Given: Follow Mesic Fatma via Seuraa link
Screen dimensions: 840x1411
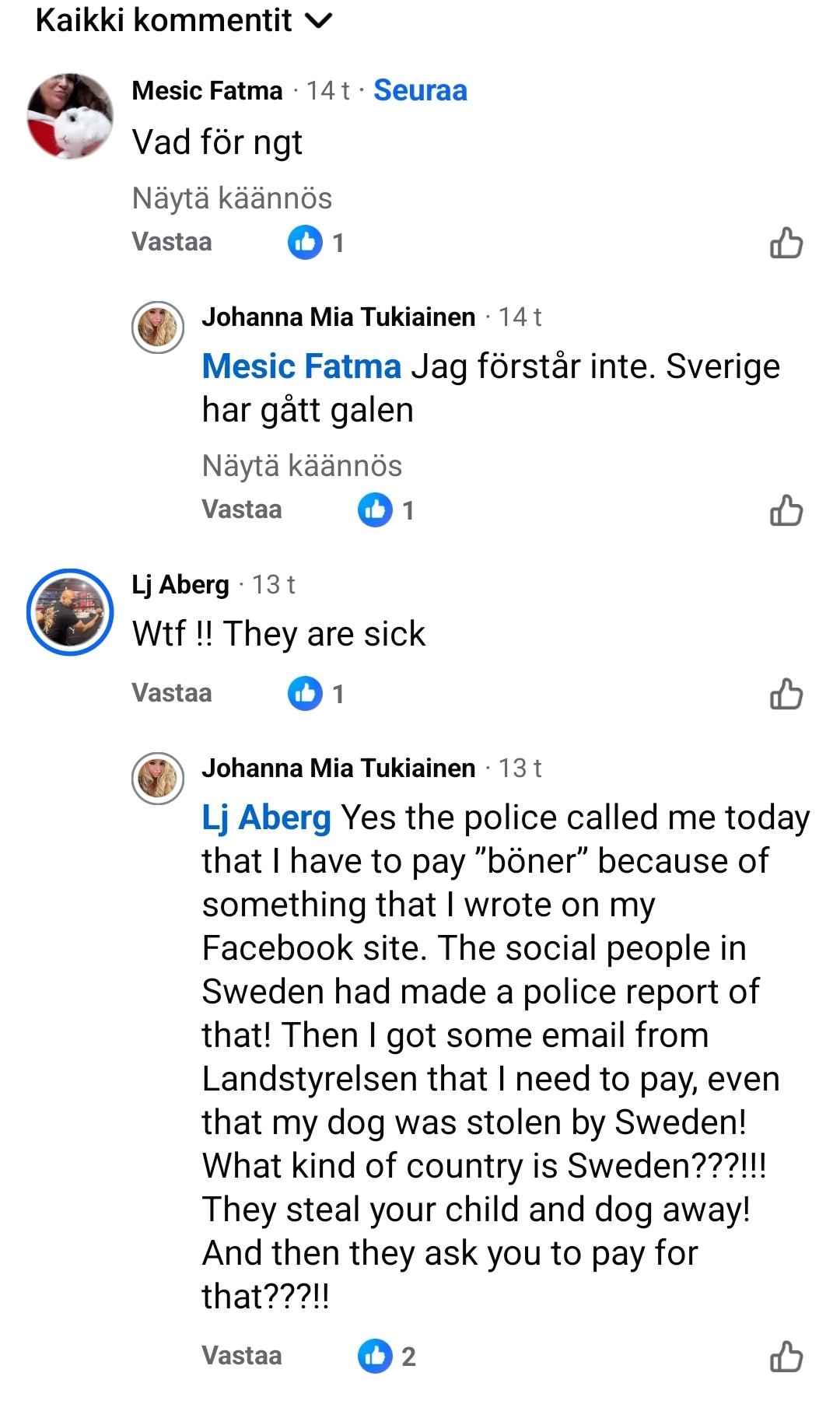Looking at the screenshot, I should point(420,90).
